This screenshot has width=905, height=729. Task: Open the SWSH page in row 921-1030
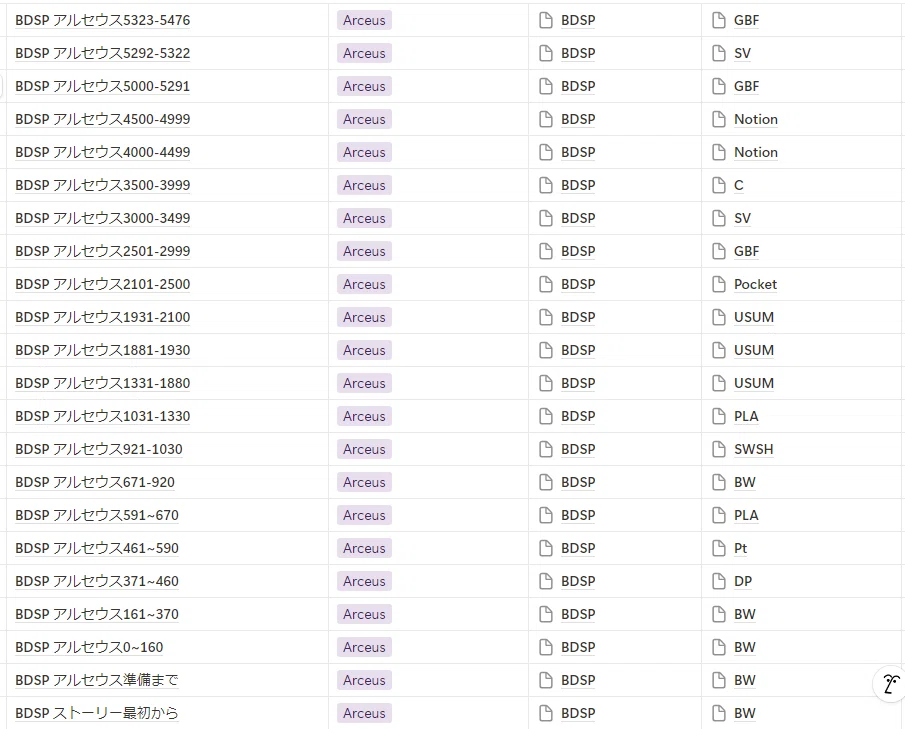click(753, 449)
